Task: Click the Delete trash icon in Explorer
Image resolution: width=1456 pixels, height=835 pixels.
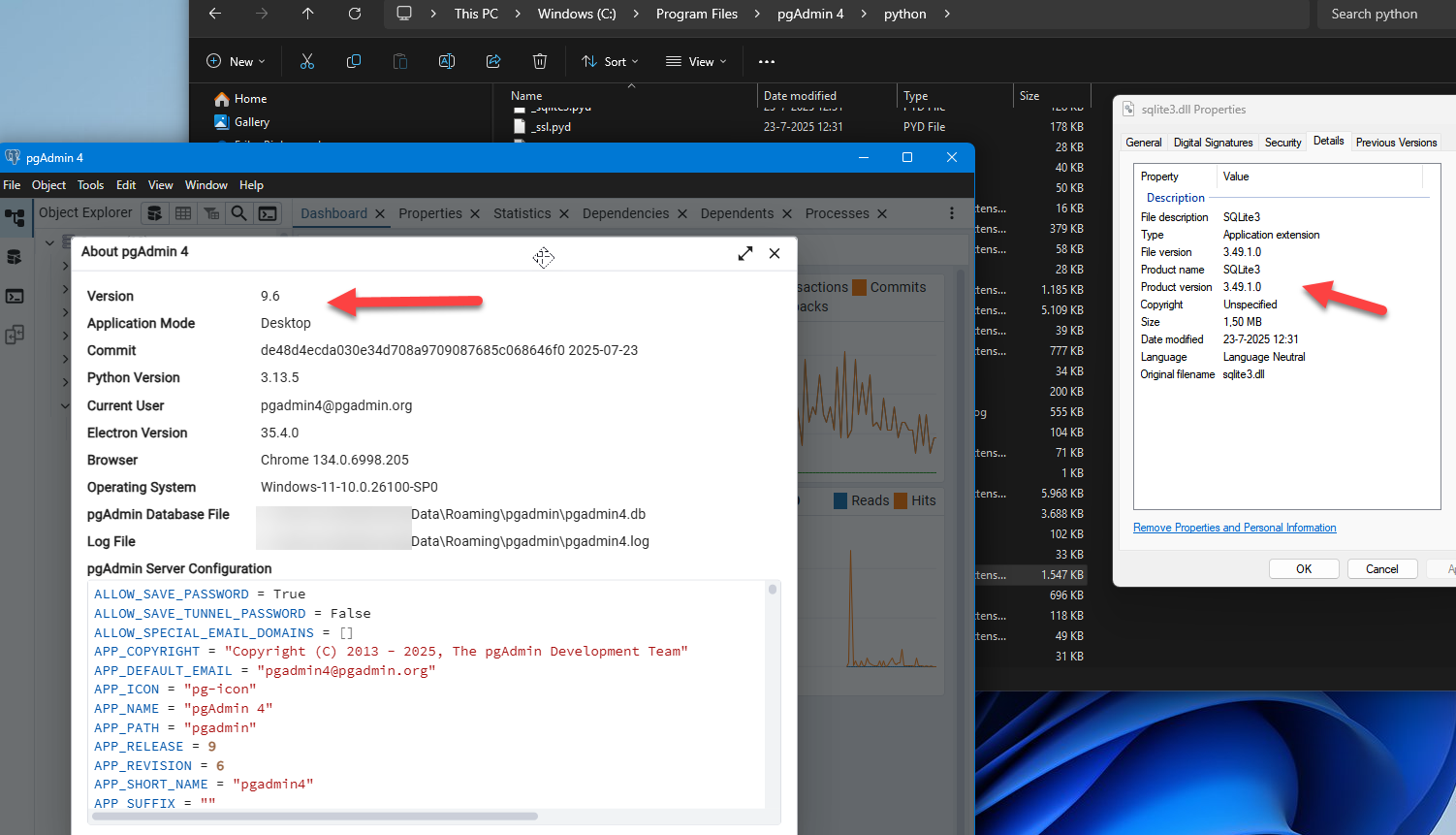Action: pyautogui.click(x=540, y=61)
